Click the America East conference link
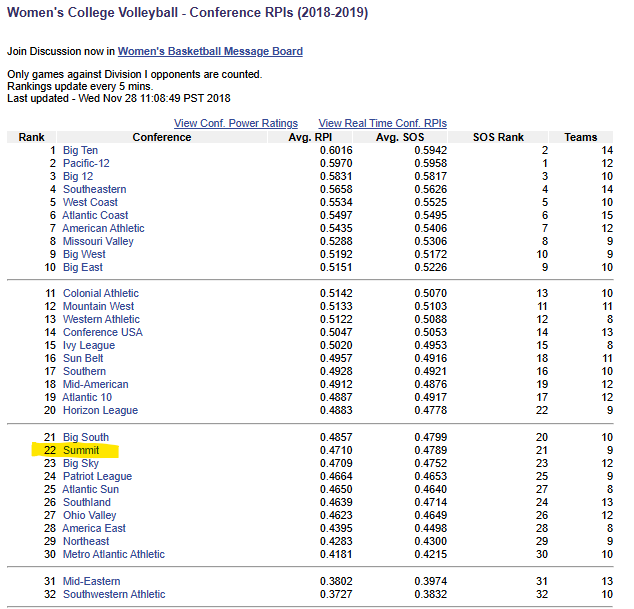The image size is (634, 609). click(94, 528)
